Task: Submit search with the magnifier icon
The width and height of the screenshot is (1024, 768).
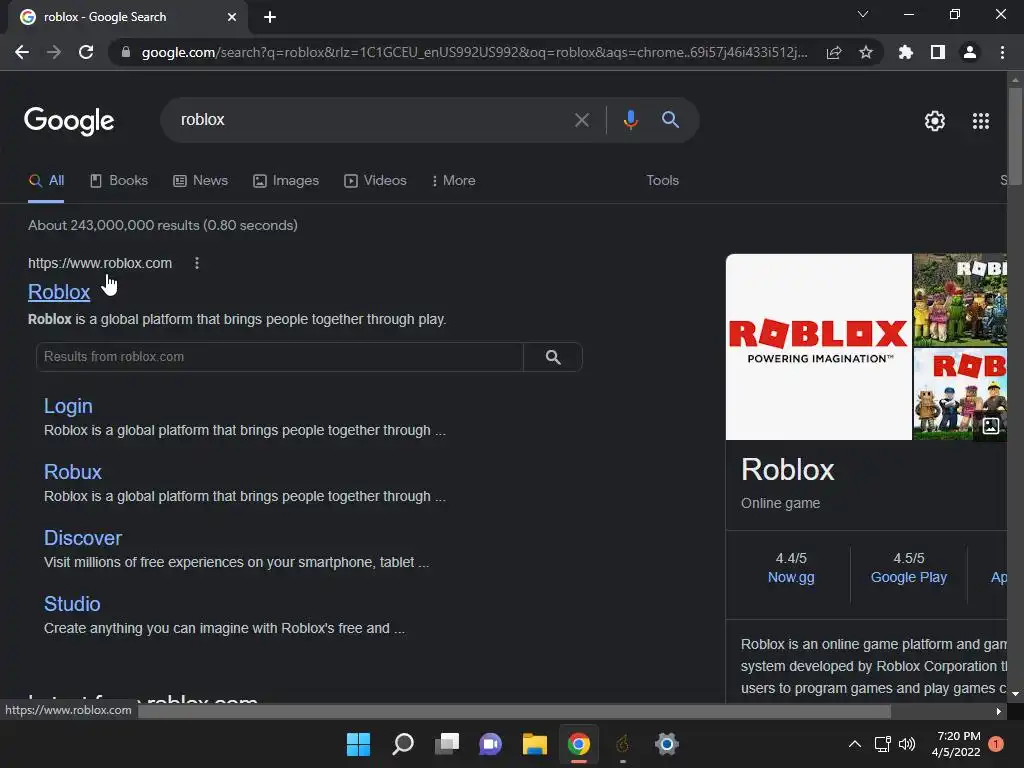Action: click(670, 120)
